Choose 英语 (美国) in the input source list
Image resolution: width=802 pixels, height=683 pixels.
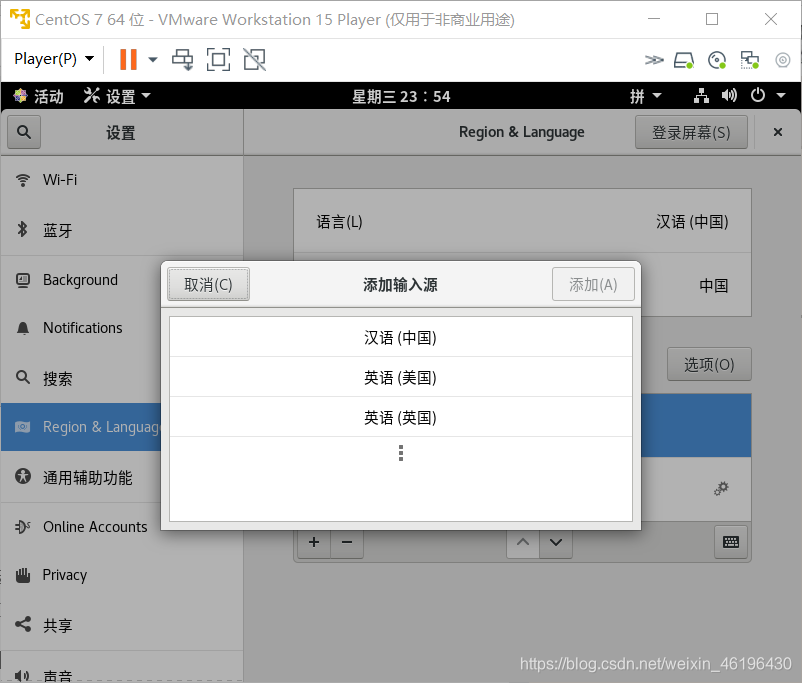(400, 377)
